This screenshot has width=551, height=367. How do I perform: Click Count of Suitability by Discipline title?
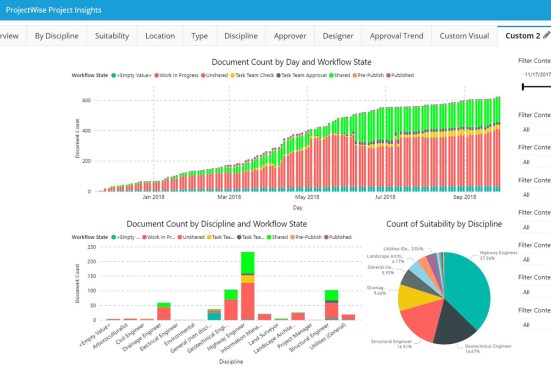point(444,224)
